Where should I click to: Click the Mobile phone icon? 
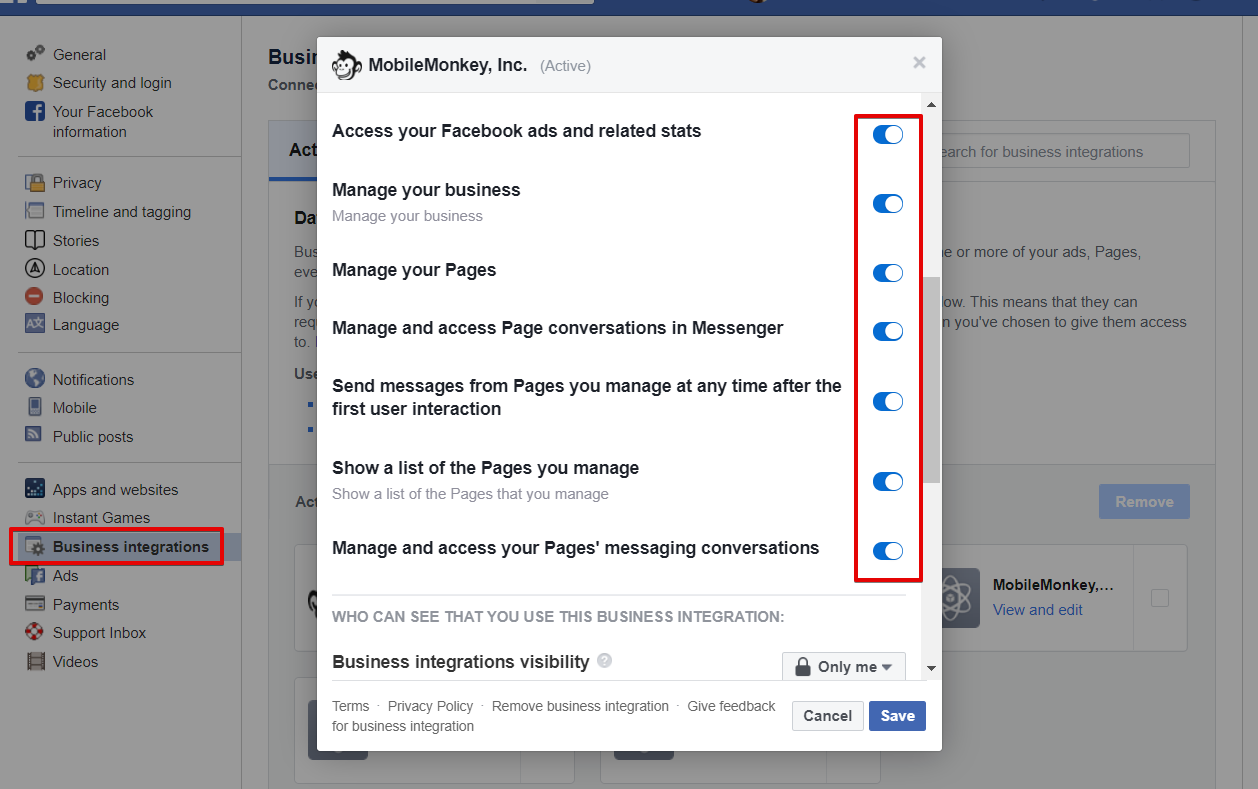[35, 407]
